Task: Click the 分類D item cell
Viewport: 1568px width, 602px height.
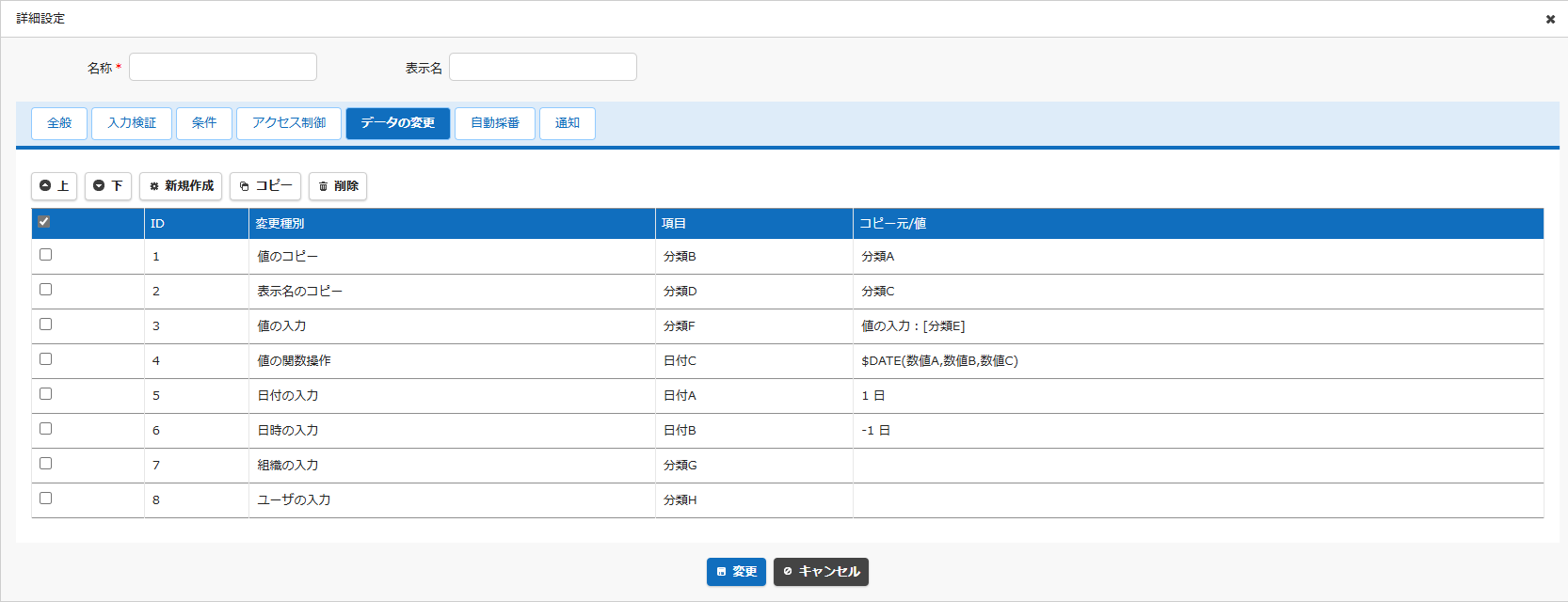Action: tap(754, 292)
